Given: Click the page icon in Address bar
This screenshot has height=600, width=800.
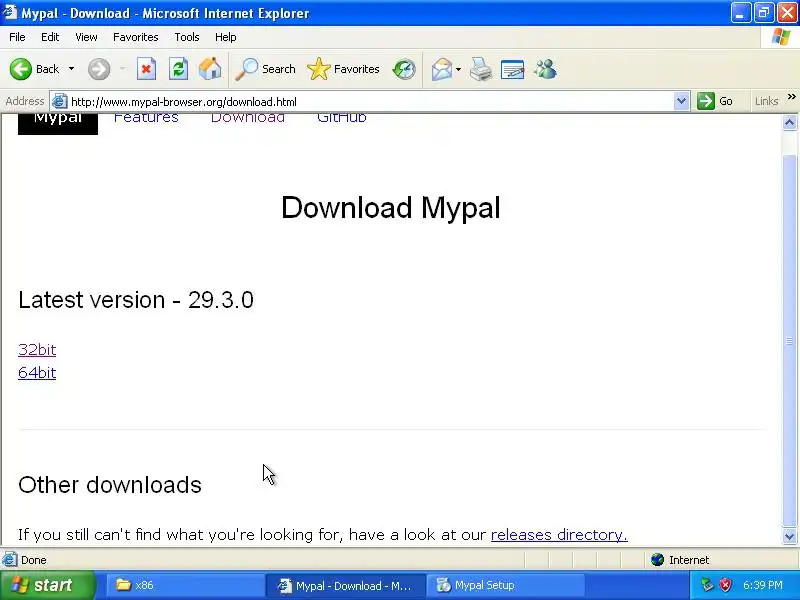Looking at the screenshot, I should tap(60, 102).
